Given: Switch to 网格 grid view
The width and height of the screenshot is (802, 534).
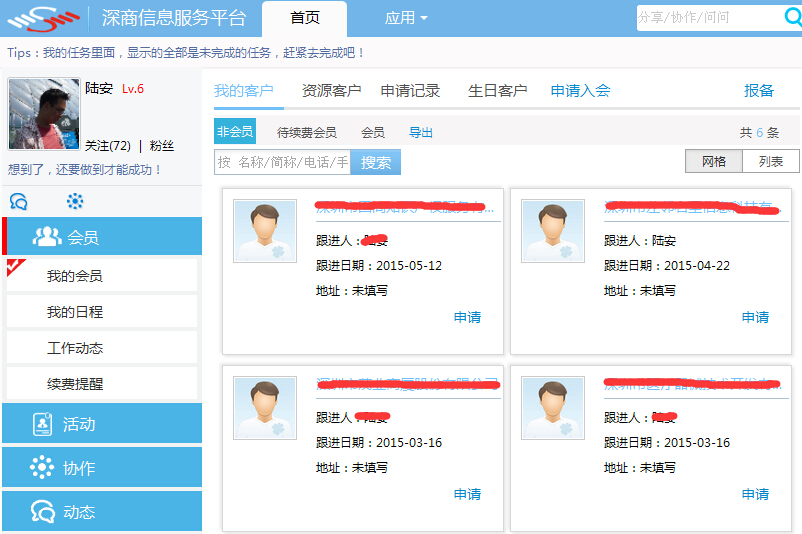Looking at the screenshot, I should (x=714, y=162).
